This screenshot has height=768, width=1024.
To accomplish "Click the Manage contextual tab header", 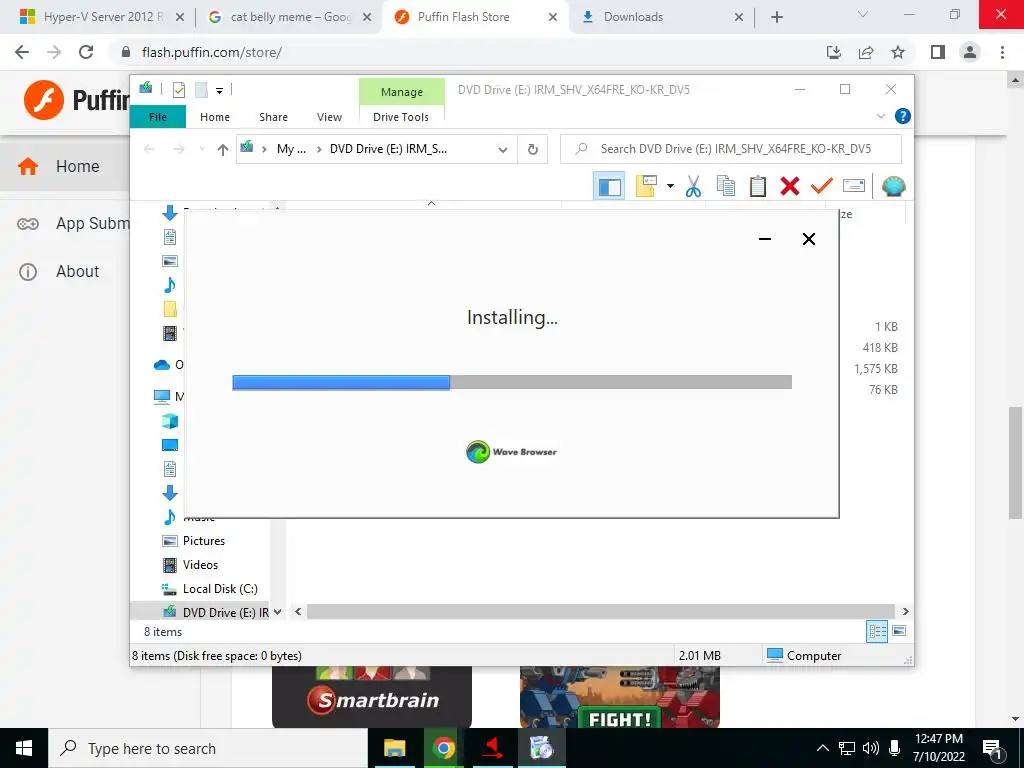I will point(402,92).
